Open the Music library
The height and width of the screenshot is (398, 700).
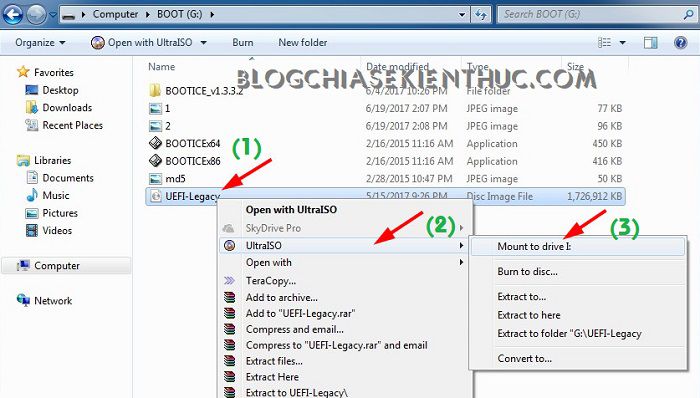(56, 195)
